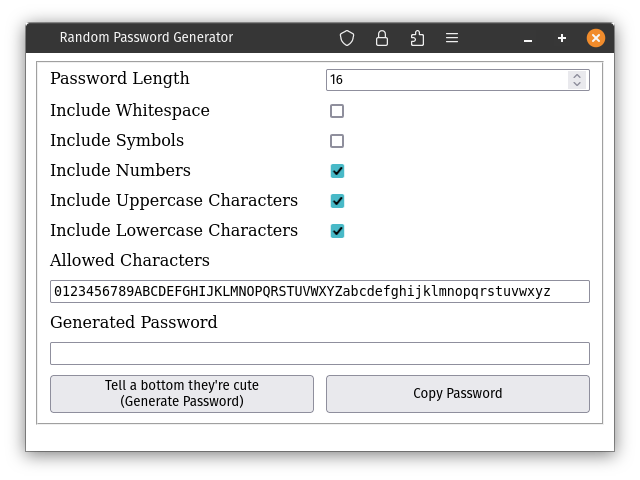Click the padlock icon in title bar
640x480 pixels.
coord(382,38)
